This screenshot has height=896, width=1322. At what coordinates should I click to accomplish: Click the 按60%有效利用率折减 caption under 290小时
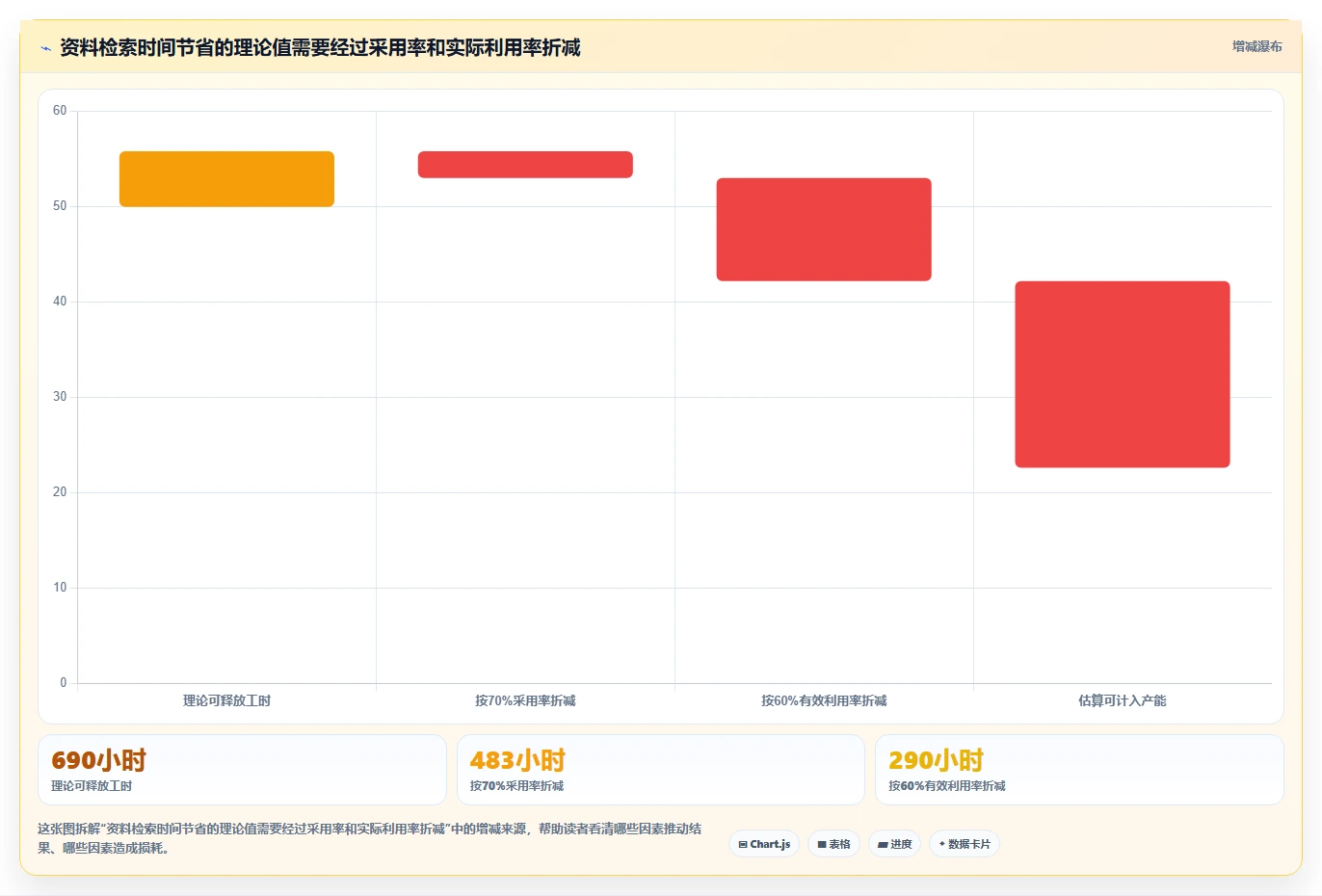pyautogui.click(x=947, y=786)
